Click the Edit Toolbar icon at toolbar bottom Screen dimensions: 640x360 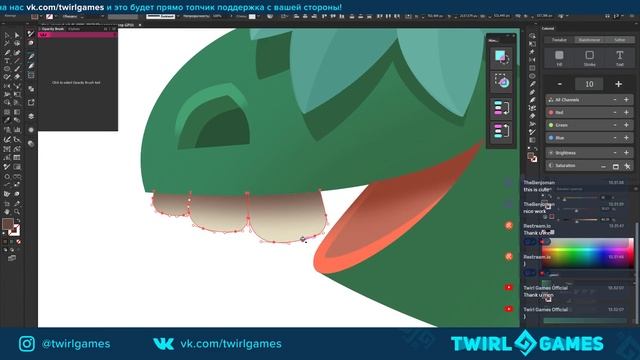click(11, 258)
